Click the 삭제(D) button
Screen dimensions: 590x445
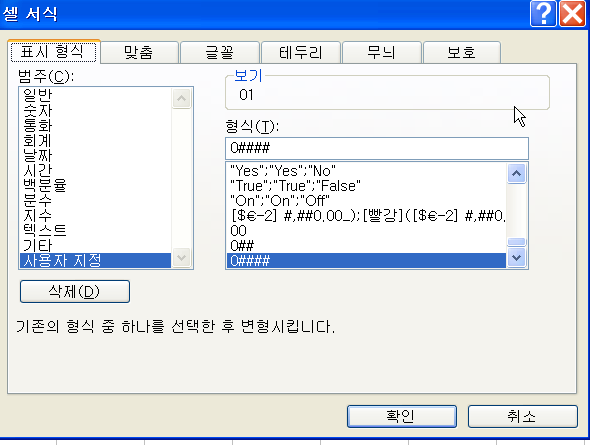pyautogui.click(x=75, y=291)
